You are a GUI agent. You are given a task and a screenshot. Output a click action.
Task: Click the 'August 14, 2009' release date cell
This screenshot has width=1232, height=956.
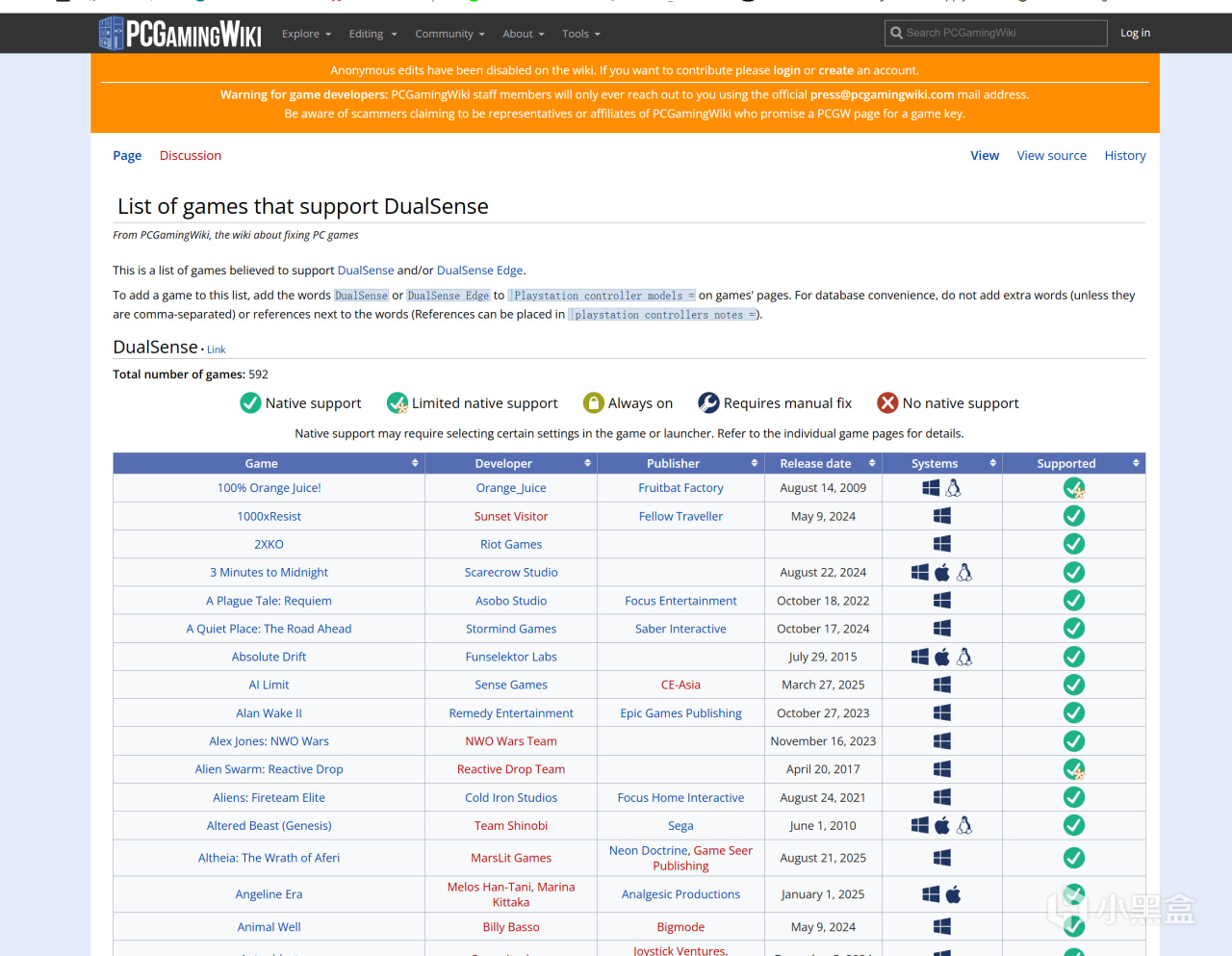[x=823, y=488]
